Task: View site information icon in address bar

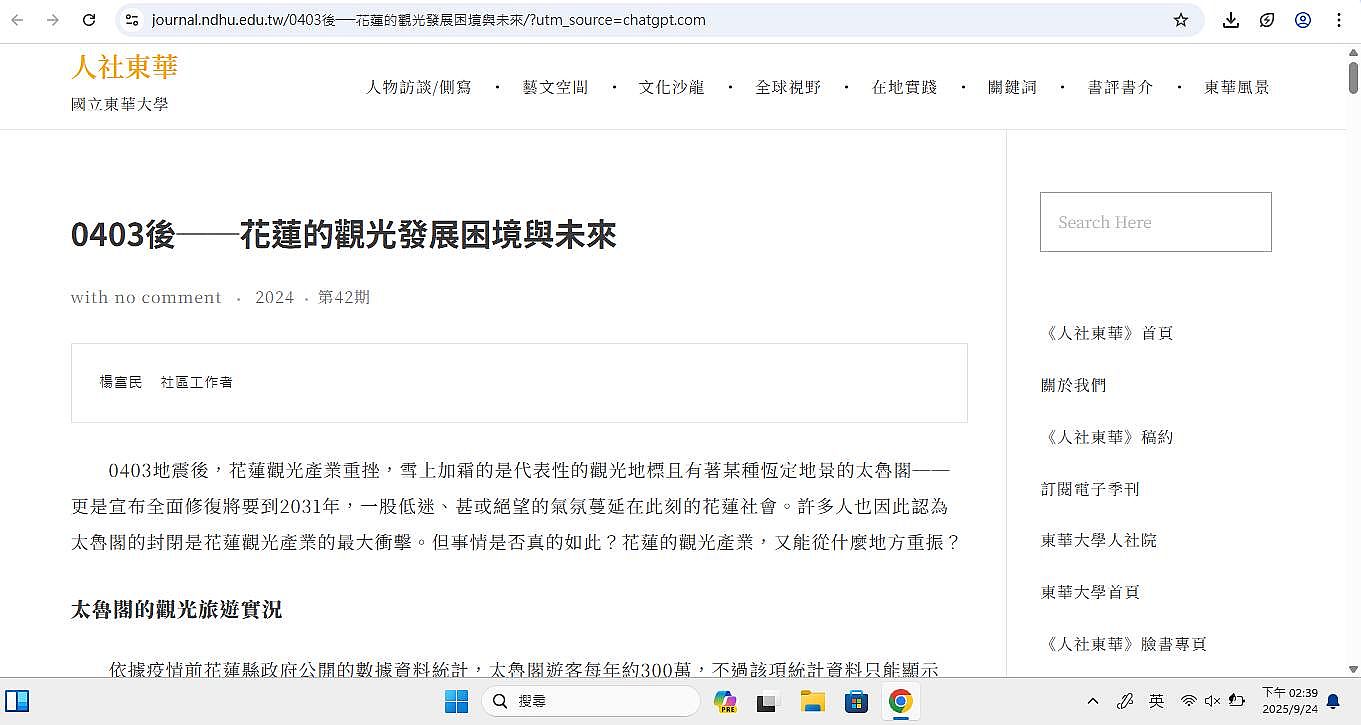Action: [131, 20]
